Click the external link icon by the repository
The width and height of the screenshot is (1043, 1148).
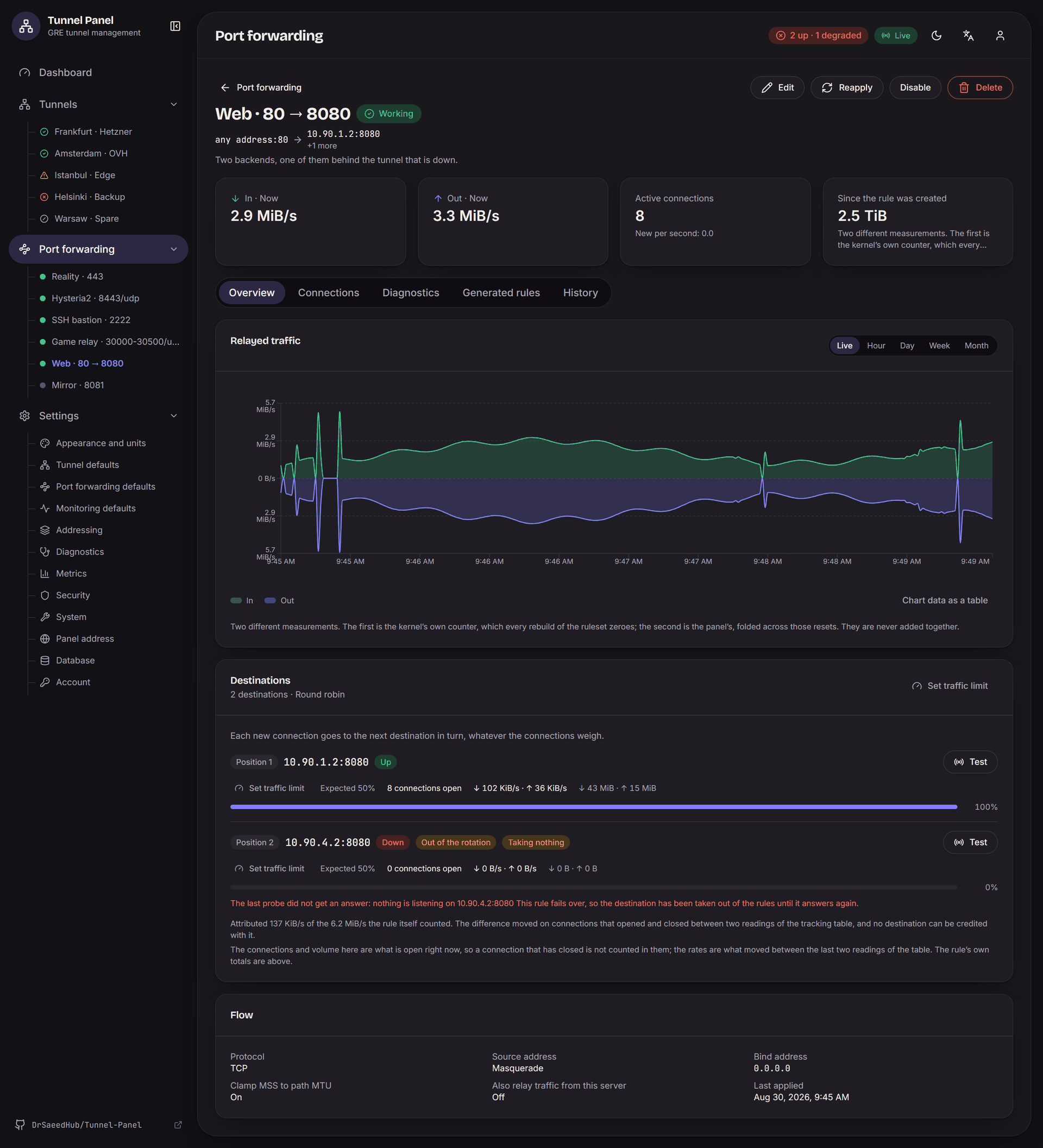tap(178, 1125)
